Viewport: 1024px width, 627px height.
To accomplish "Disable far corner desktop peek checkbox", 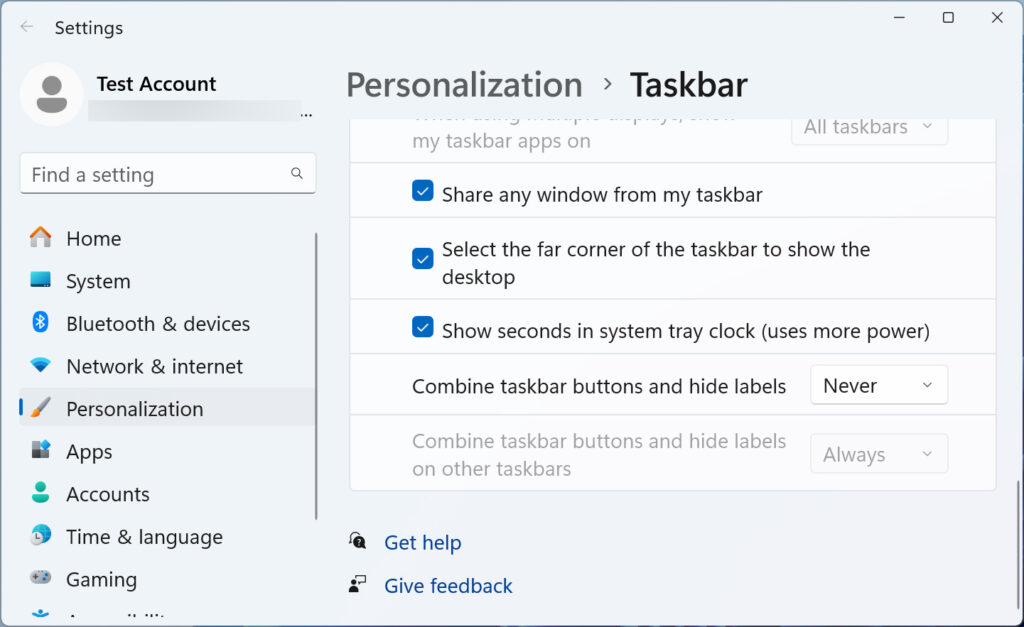I will pos(423,258).
